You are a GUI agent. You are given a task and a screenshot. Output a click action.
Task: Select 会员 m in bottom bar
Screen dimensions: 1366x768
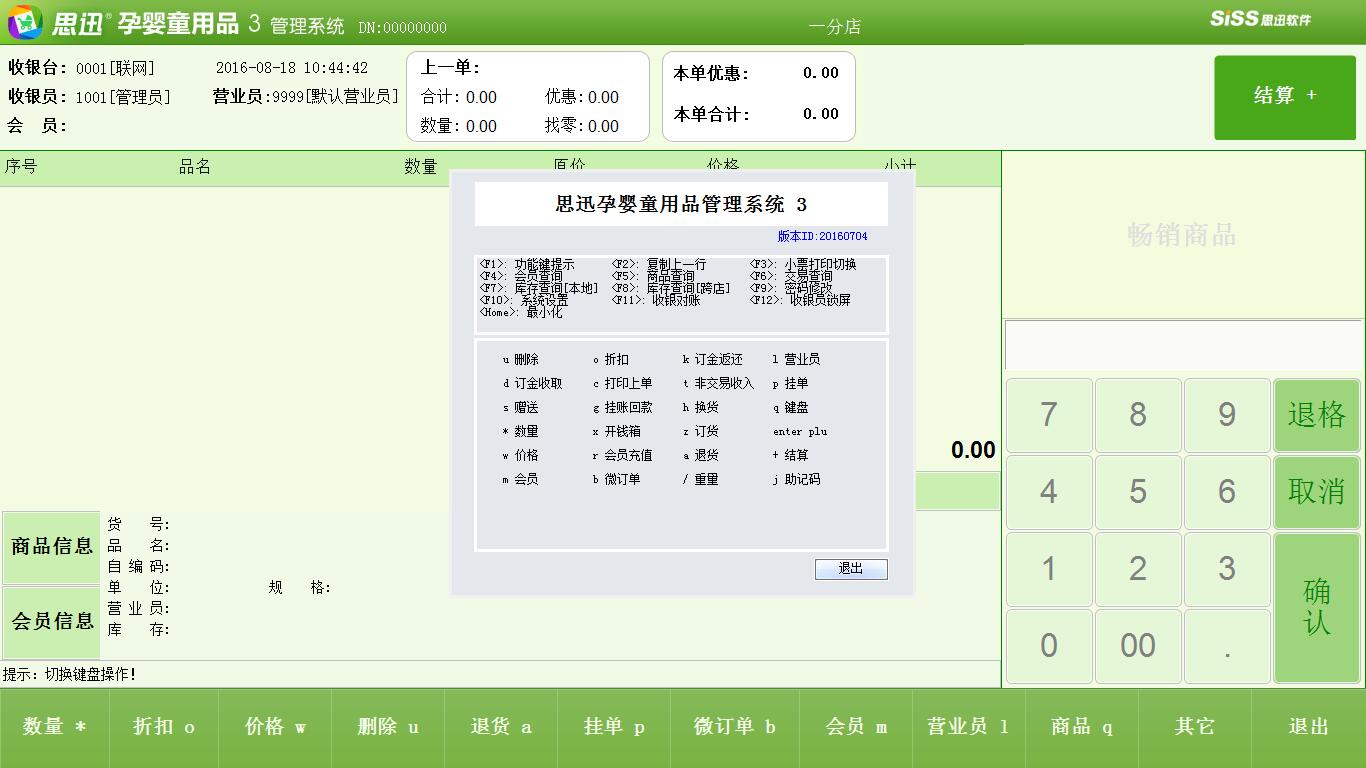point(856,727)
